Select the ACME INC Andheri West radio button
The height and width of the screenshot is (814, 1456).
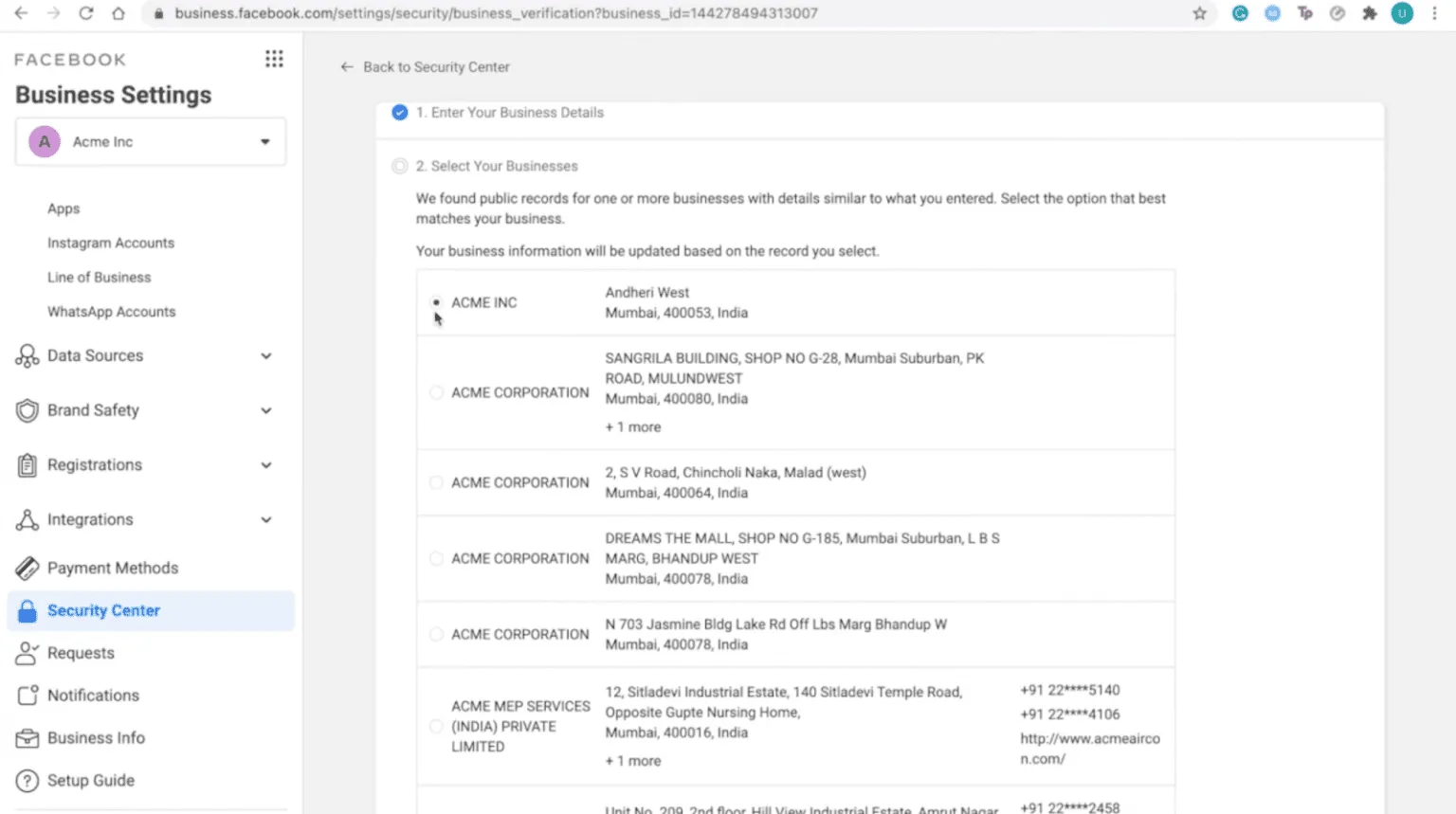coord(436,302)
